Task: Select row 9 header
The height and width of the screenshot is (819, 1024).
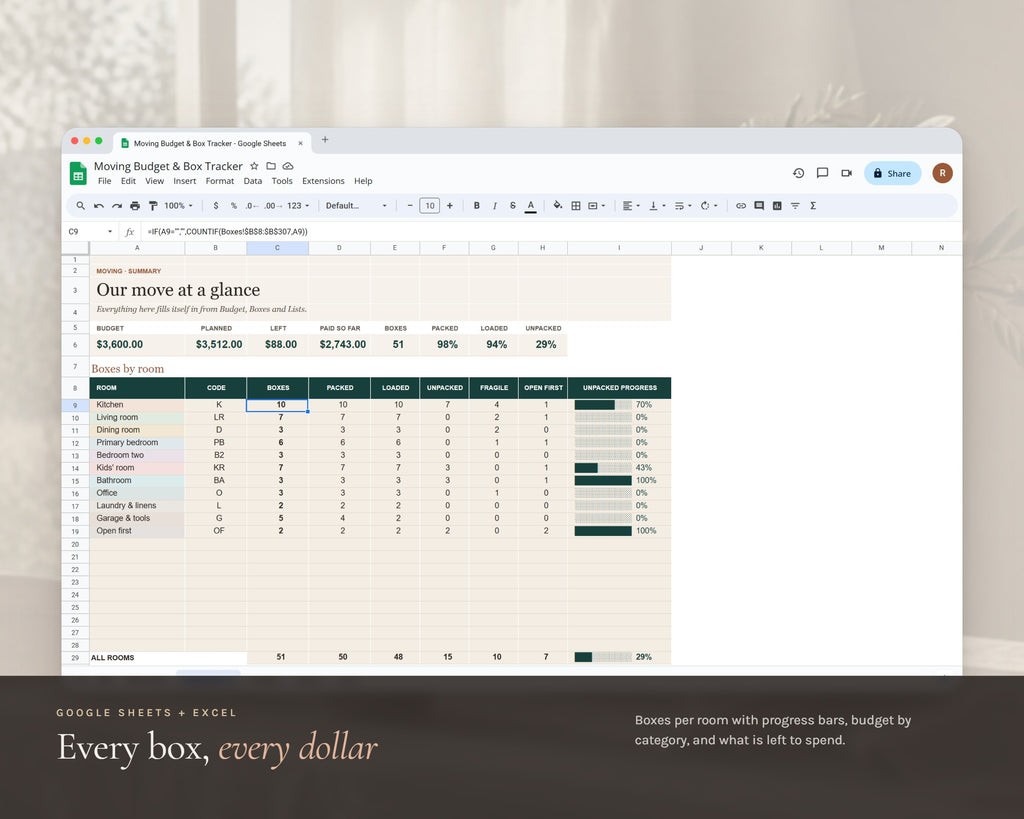Action: point(75,405)
